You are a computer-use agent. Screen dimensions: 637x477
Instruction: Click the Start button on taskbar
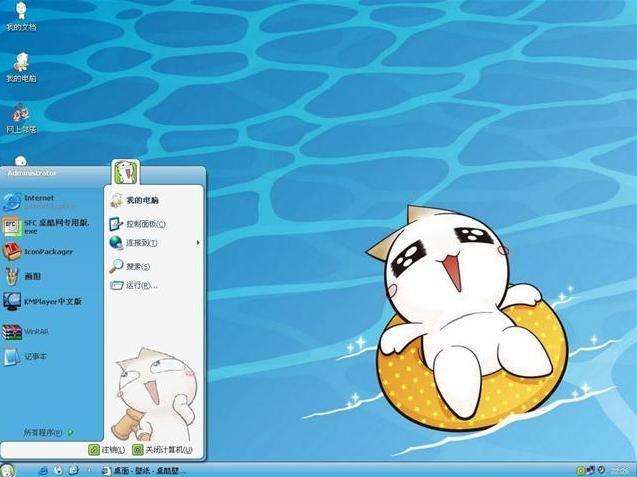pos(10,469)
